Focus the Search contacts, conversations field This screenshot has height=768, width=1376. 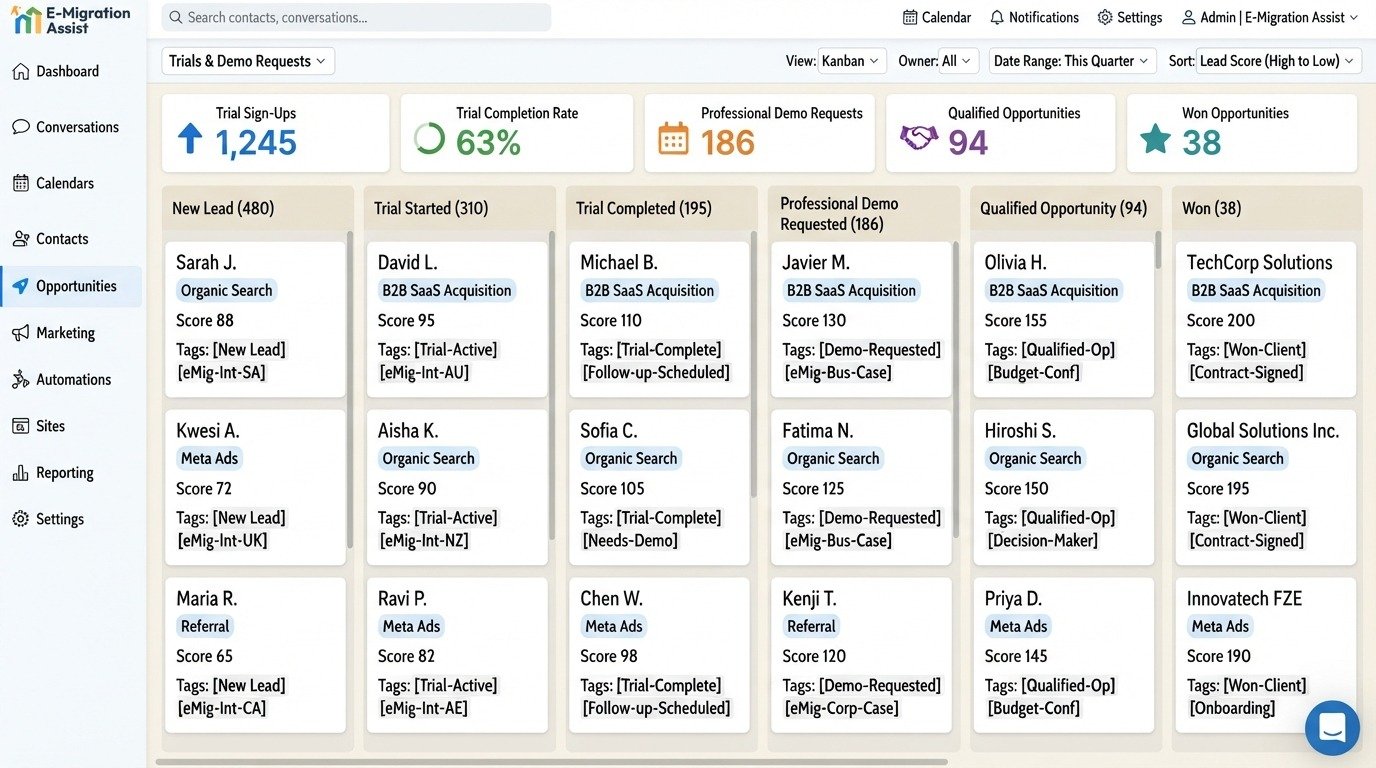pos(356,17)
